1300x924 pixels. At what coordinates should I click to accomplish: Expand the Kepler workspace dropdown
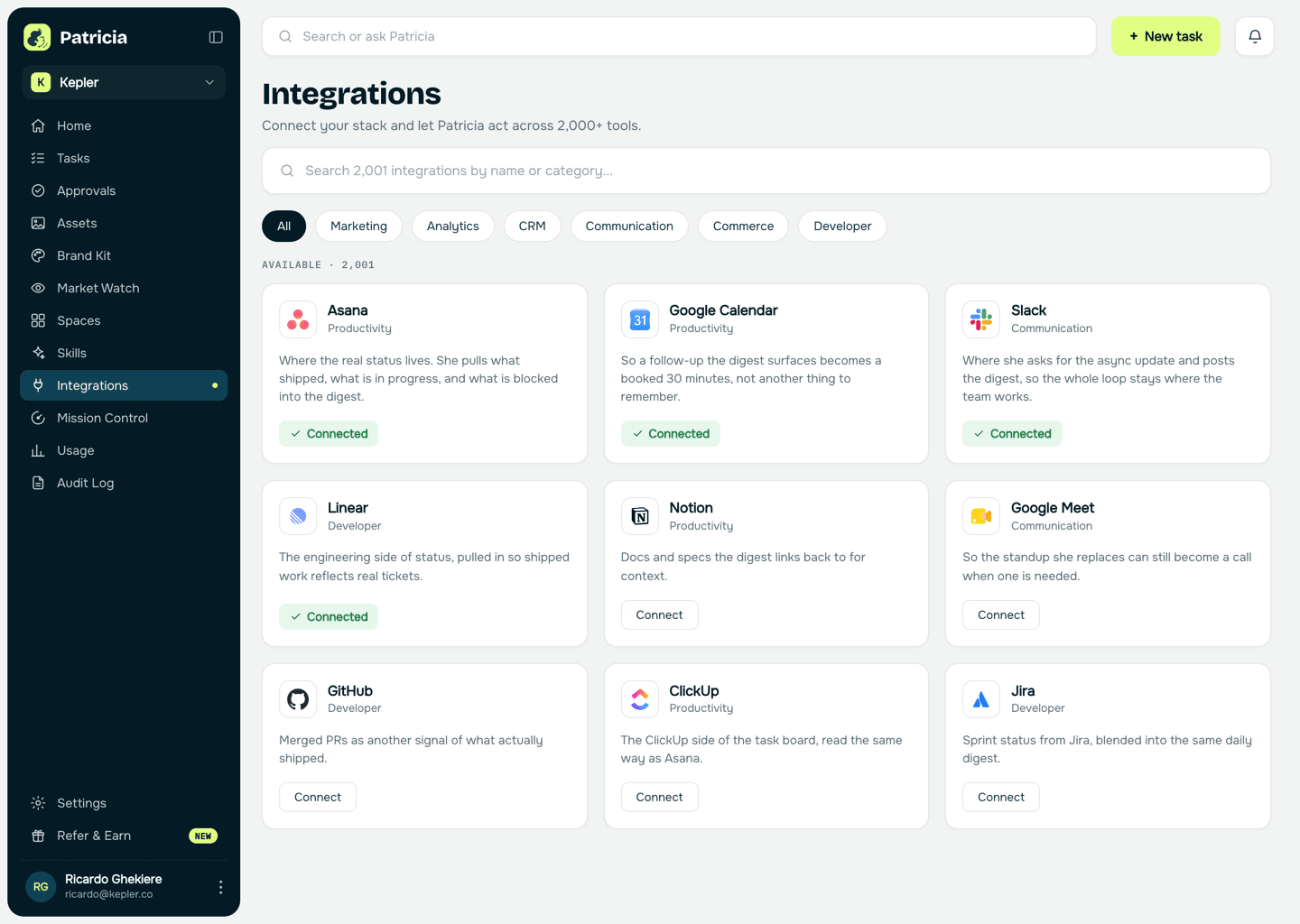tap(124, 82)
